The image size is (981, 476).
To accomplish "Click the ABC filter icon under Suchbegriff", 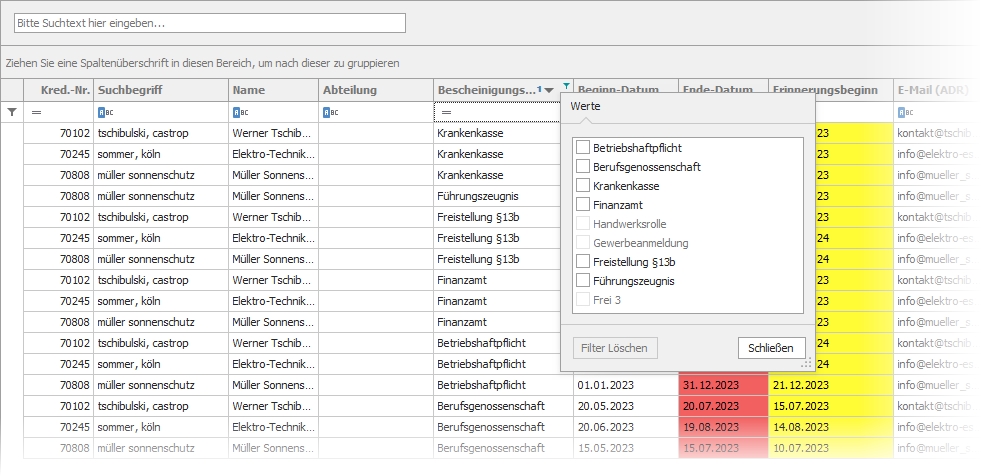I will click(103, 112).
